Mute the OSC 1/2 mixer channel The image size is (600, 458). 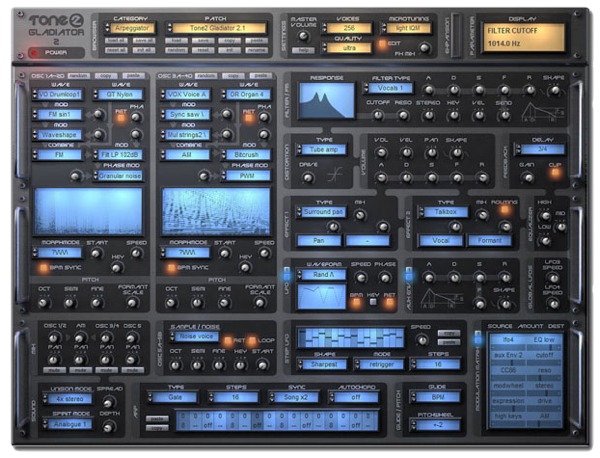pos(54,370)
